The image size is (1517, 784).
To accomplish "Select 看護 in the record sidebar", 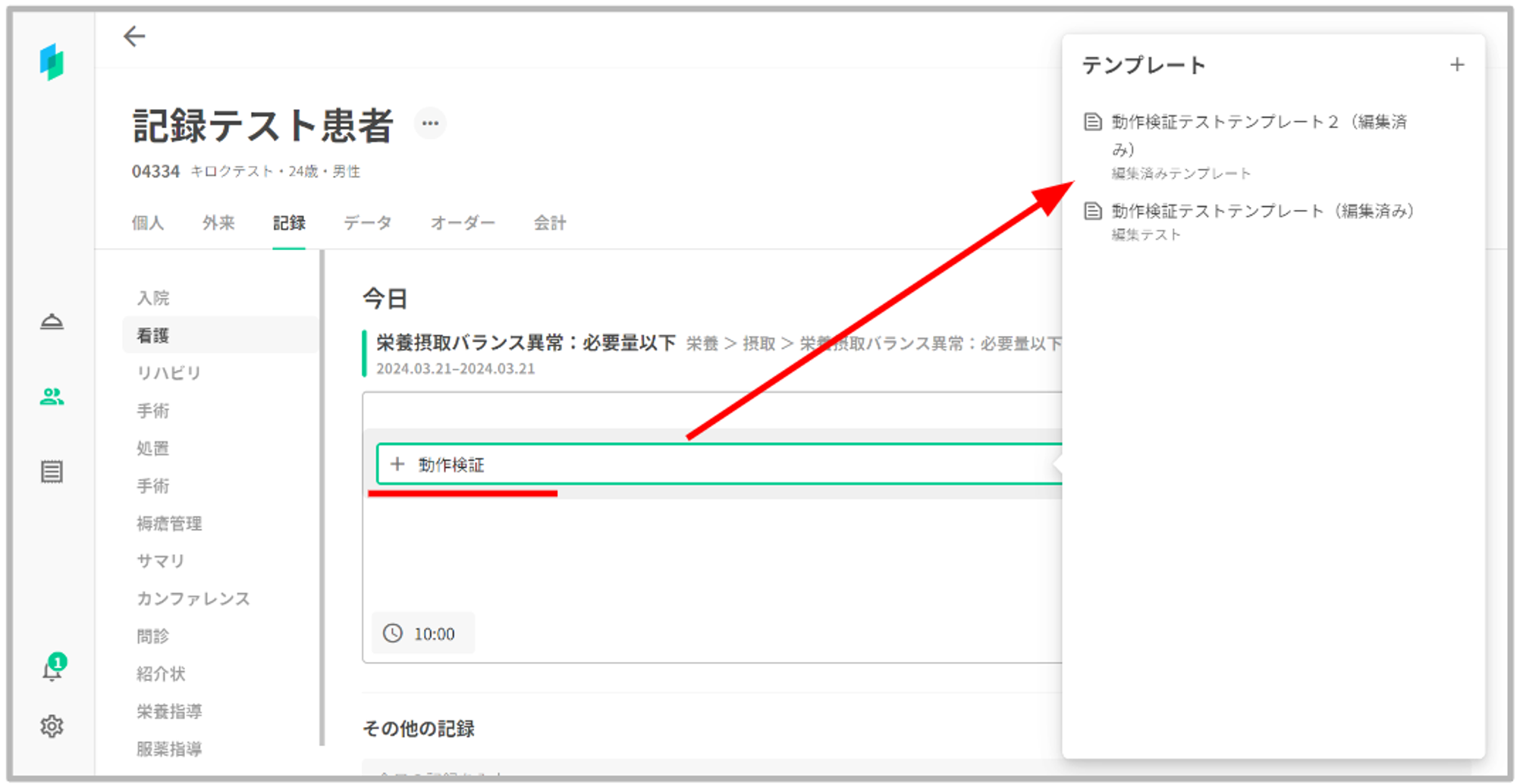I will coord(220,335).
